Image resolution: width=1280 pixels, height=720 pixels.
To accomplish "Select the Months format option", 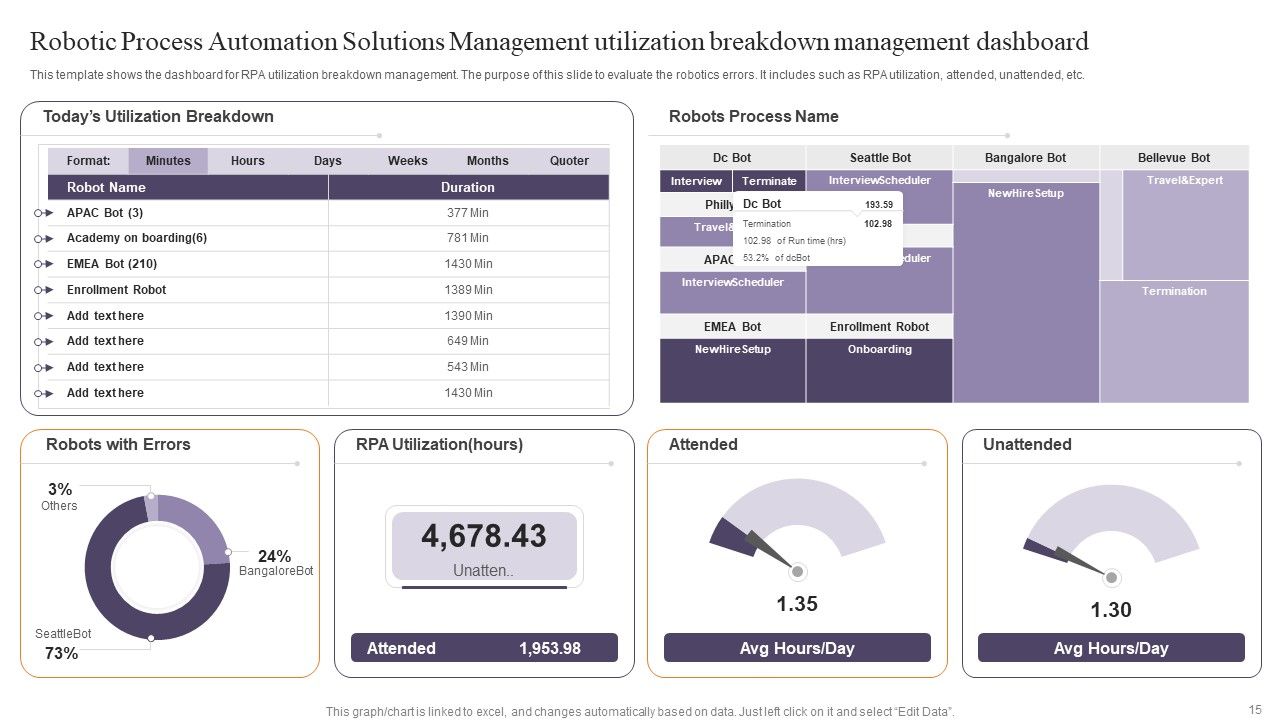I will point(488,161).
